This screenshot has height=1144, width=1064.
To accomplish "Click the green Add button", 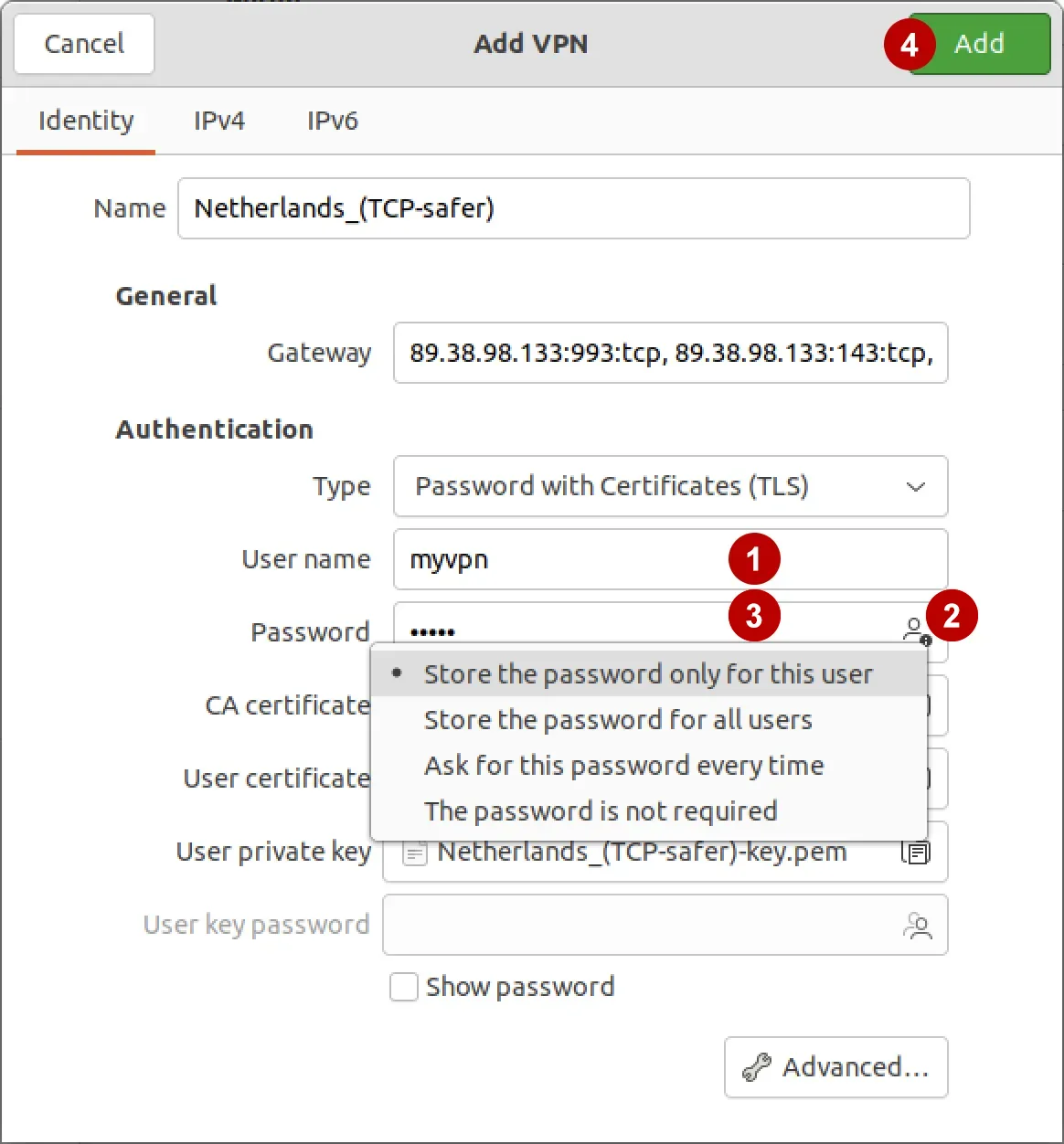I will [978, 43].
